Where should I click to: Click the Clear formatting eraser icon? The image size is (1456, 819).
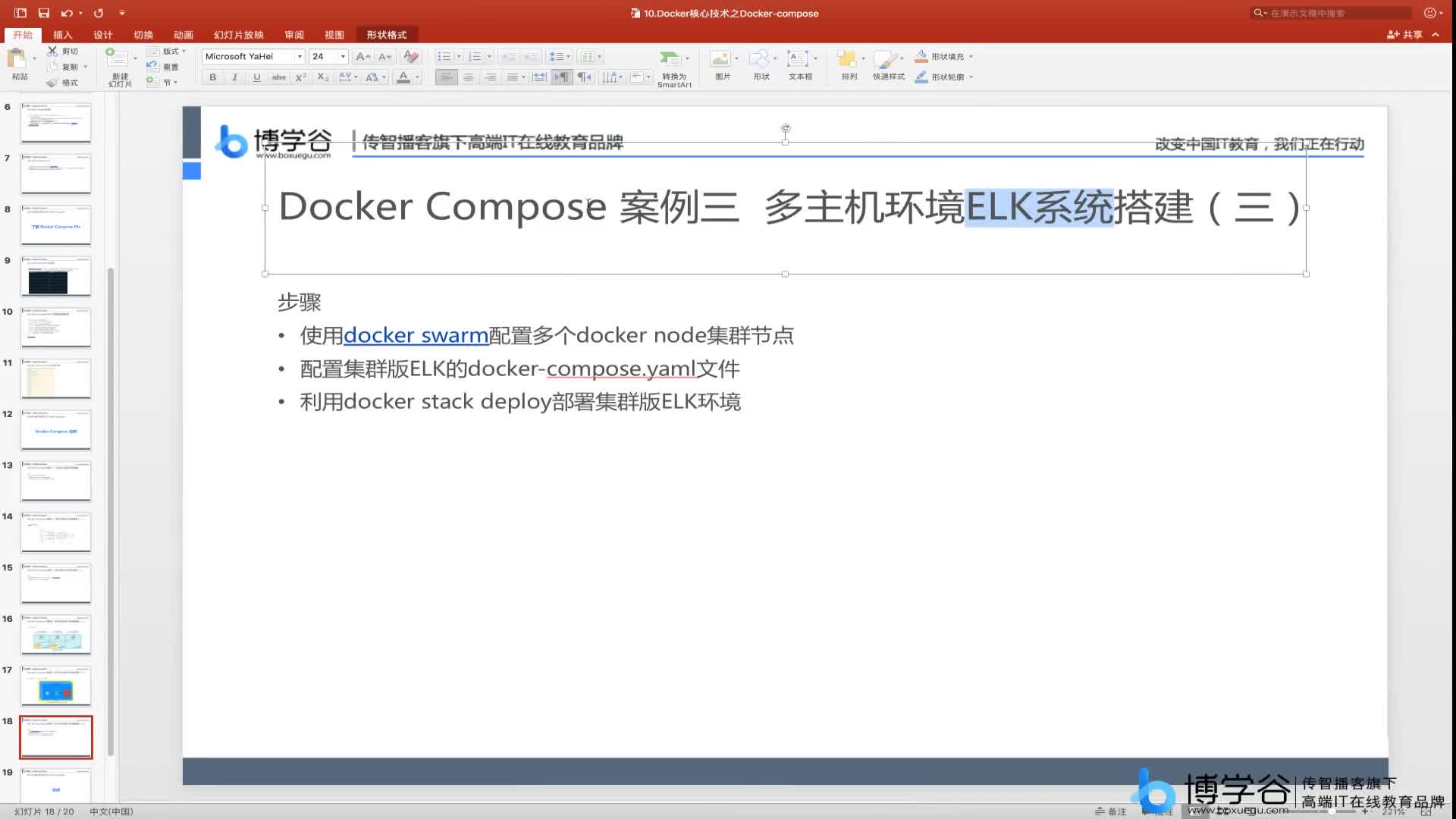pyautogui.click(x=410, y=56)
